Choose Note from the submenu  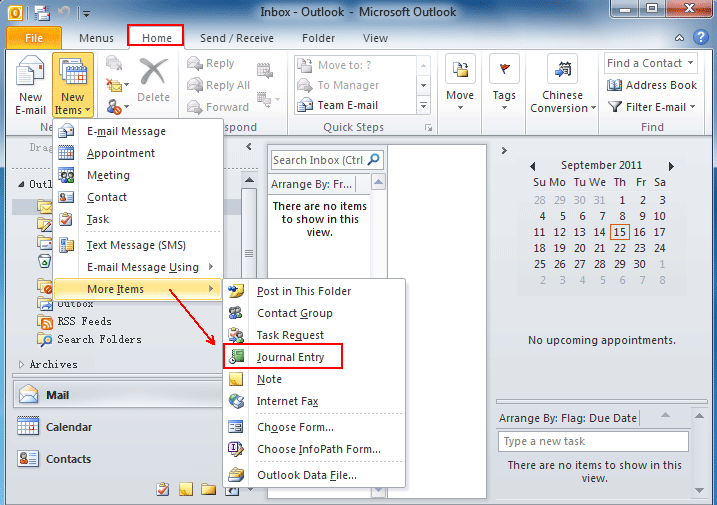[314, 379]
